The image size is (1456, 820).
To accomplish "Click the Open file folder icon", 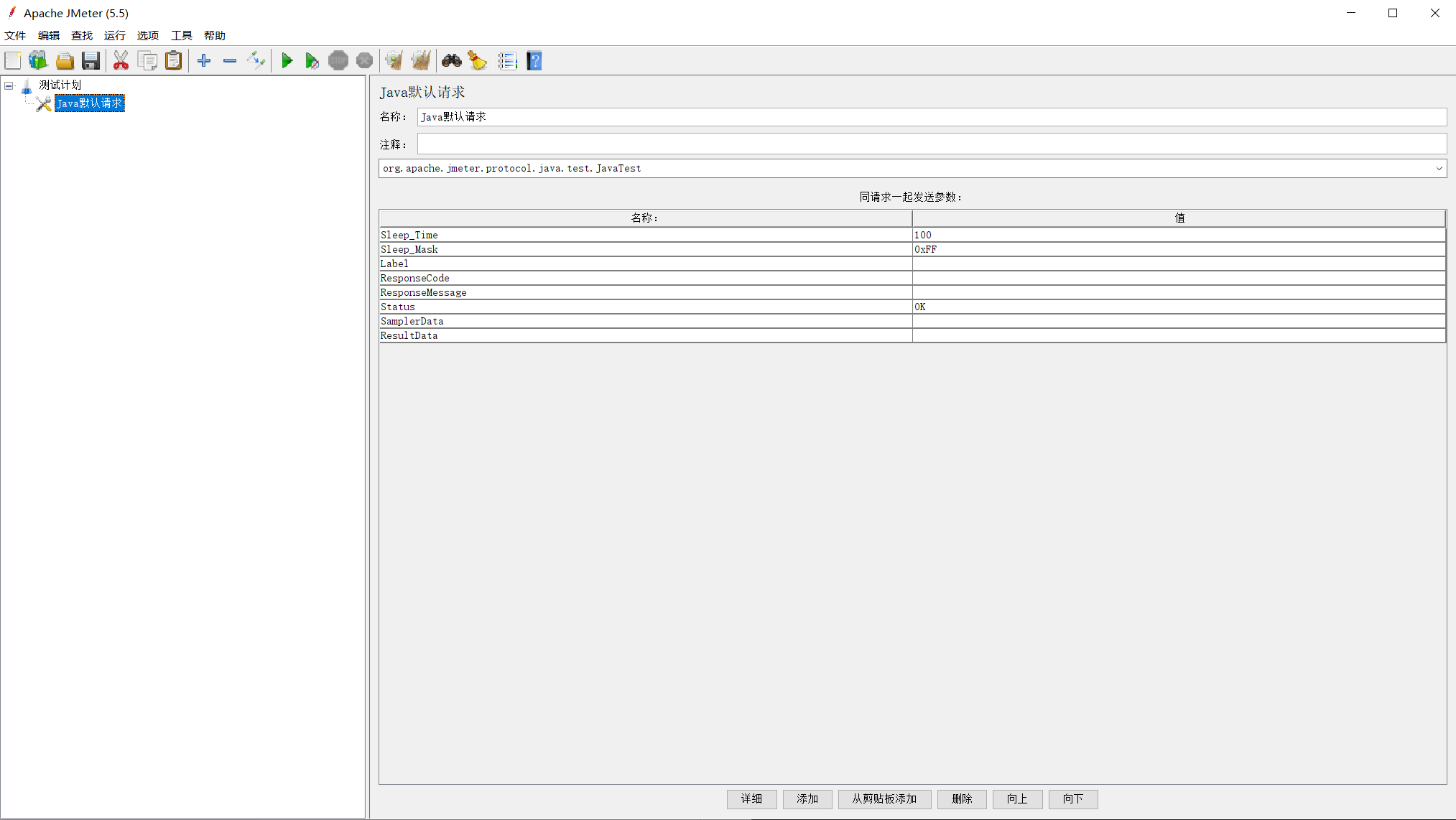I will (x=65, y=61).
